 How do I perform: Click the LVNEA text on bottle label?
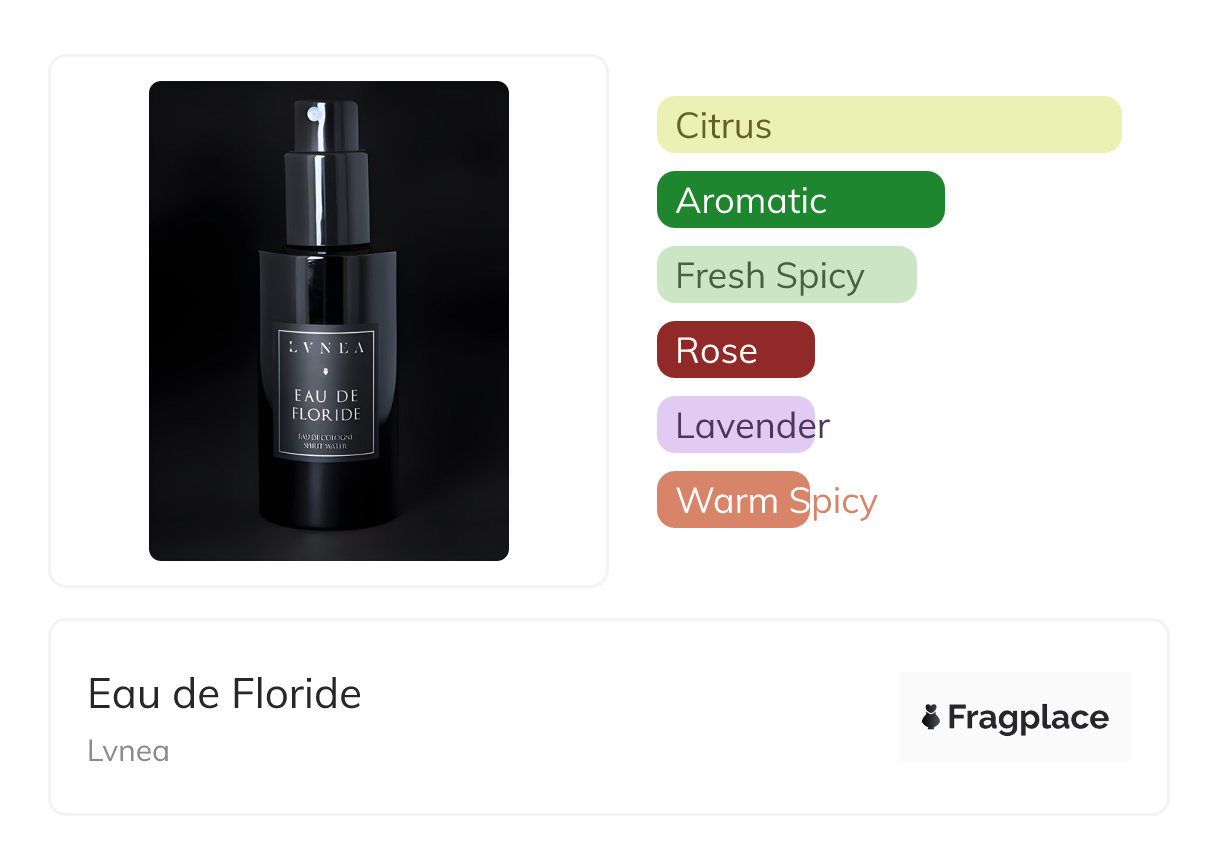click(327, 348)
